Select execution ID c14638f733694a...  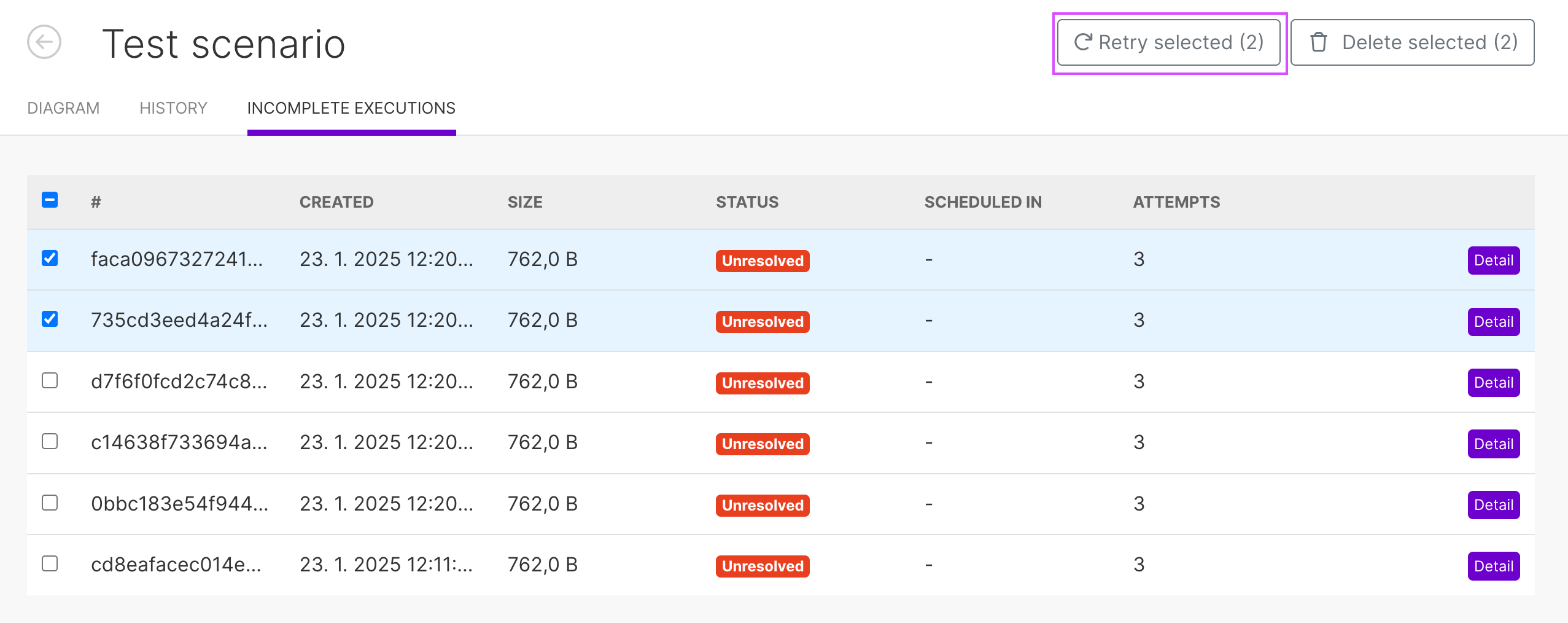(x=179, y=442)
